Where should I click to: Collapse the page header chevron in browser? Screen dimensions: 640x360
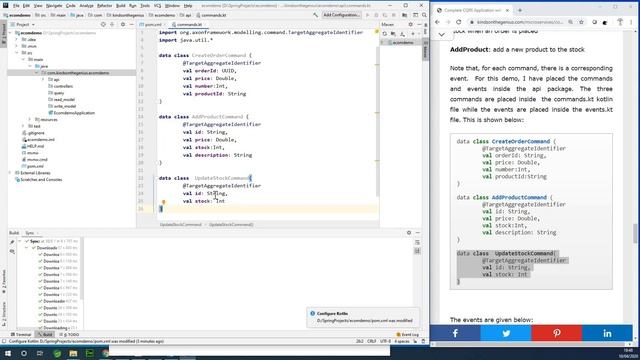click(442, 35)
